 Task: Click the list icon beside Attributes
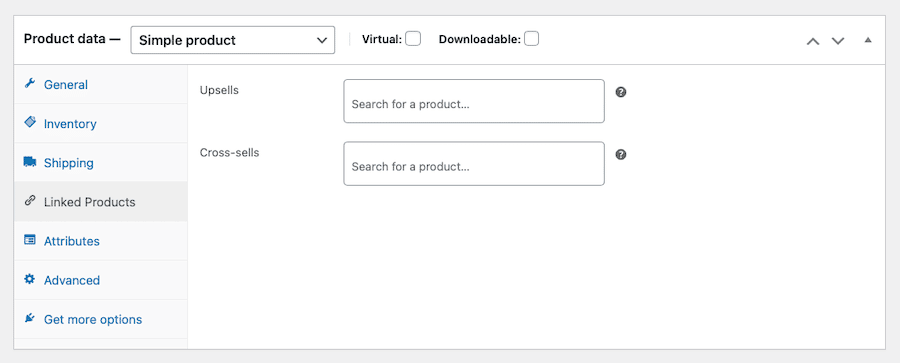pyautogui.click(x=30, y=240)
